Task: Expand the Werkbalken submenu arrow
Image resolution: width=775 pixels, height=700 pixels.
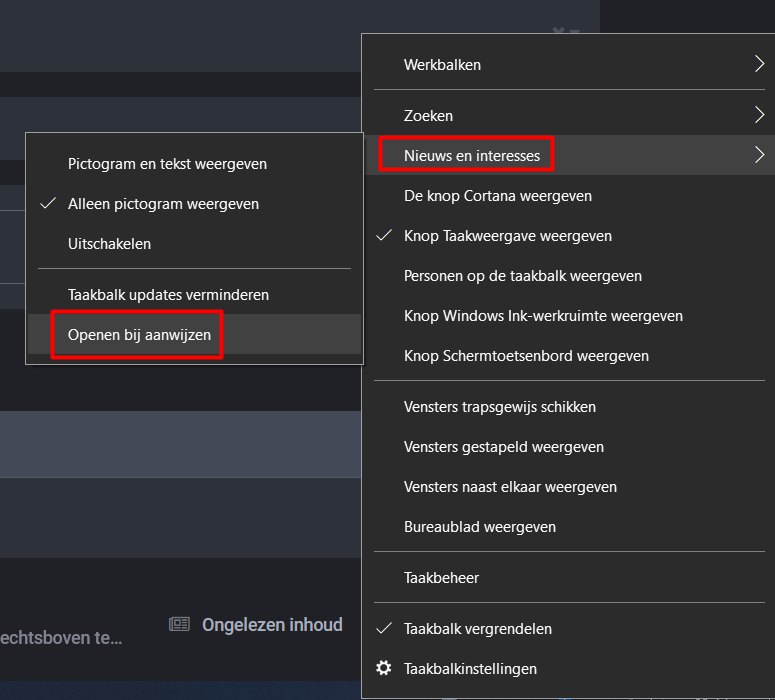Action: 759,65
